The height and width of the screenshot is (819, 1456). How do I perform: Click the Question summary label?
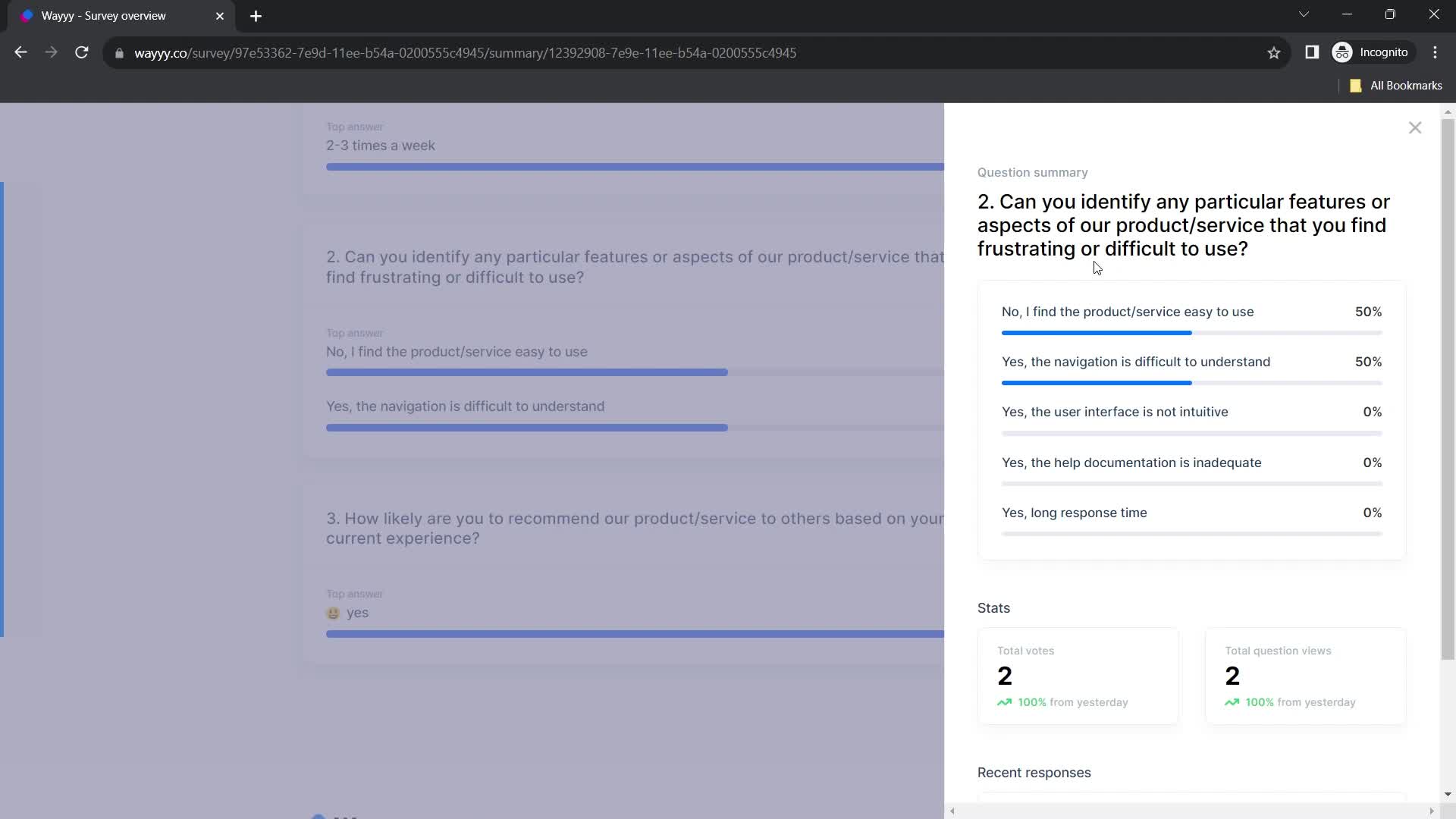tap(1032, 172)
